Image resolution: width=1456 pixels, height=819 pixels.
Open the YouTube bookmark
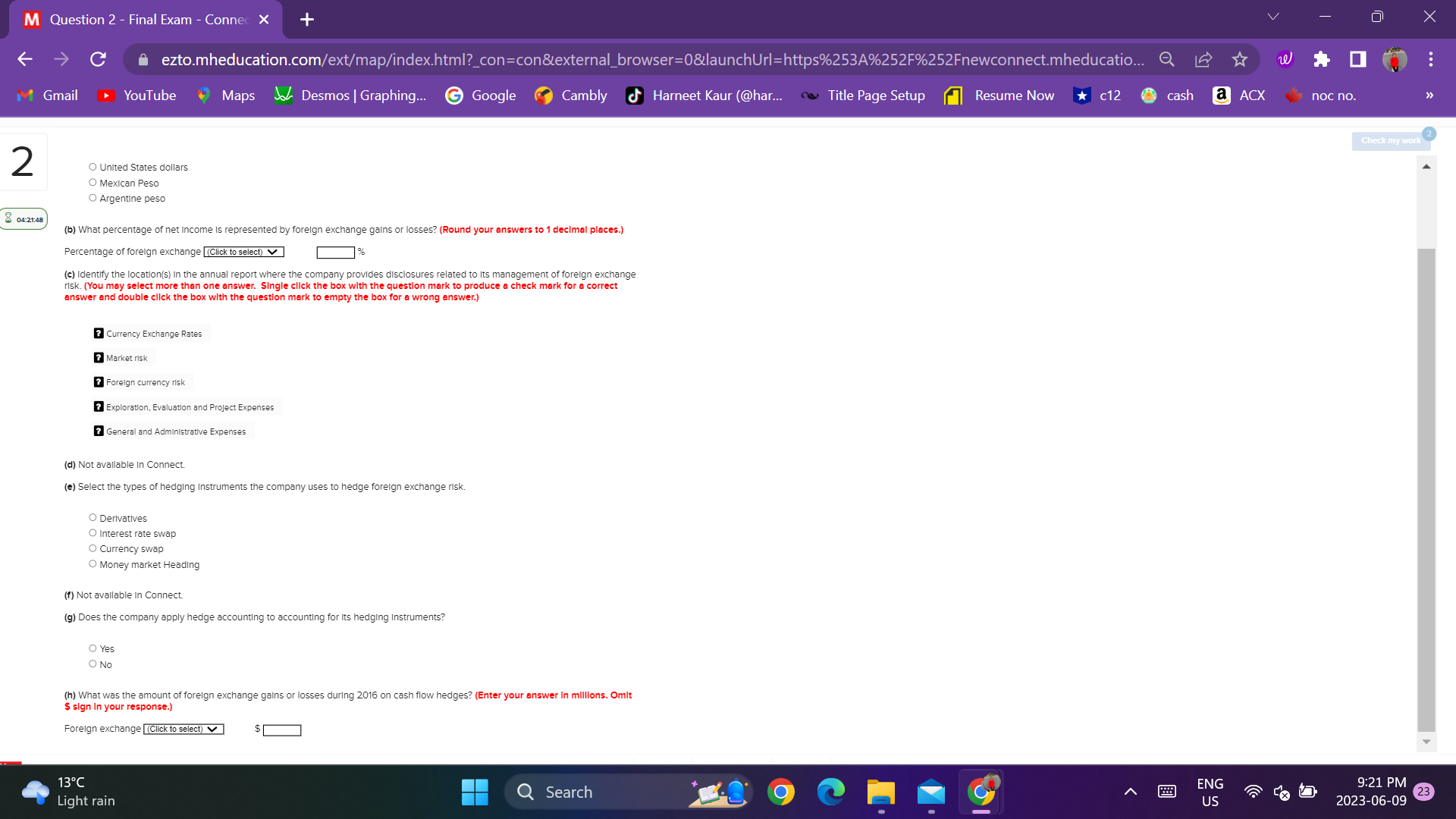(x=137, y=96)
